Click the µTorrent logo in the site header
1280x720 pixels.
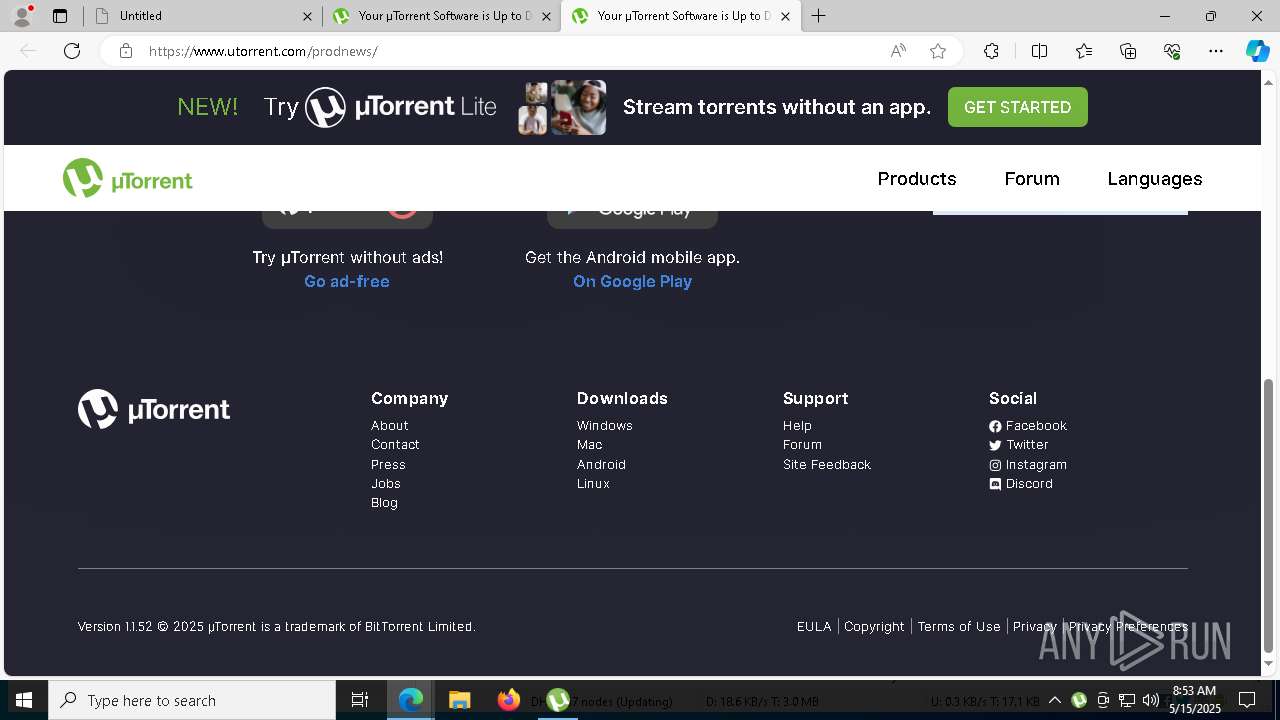point(127,179)
